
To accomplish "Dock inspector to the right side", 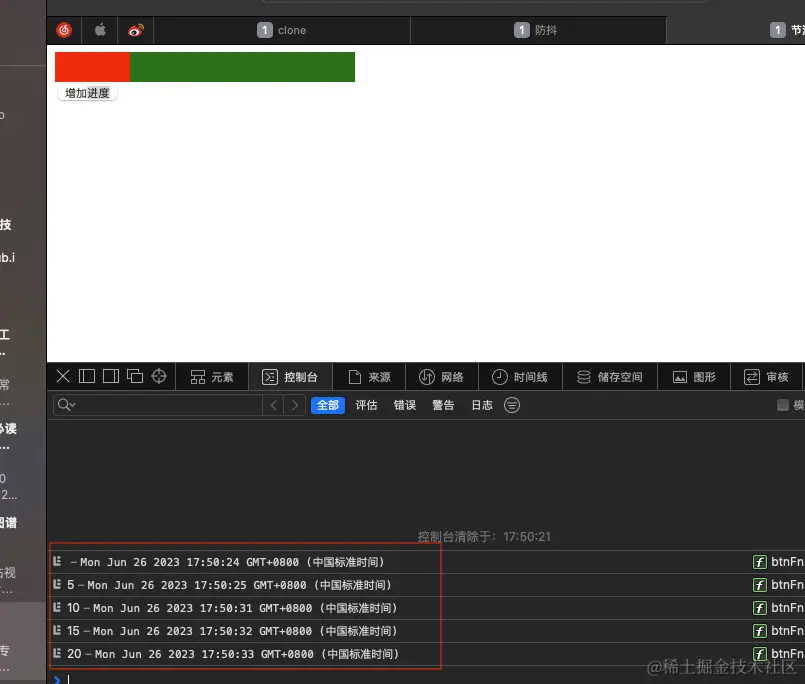I will pyautogui.click(x=111, y=376).
